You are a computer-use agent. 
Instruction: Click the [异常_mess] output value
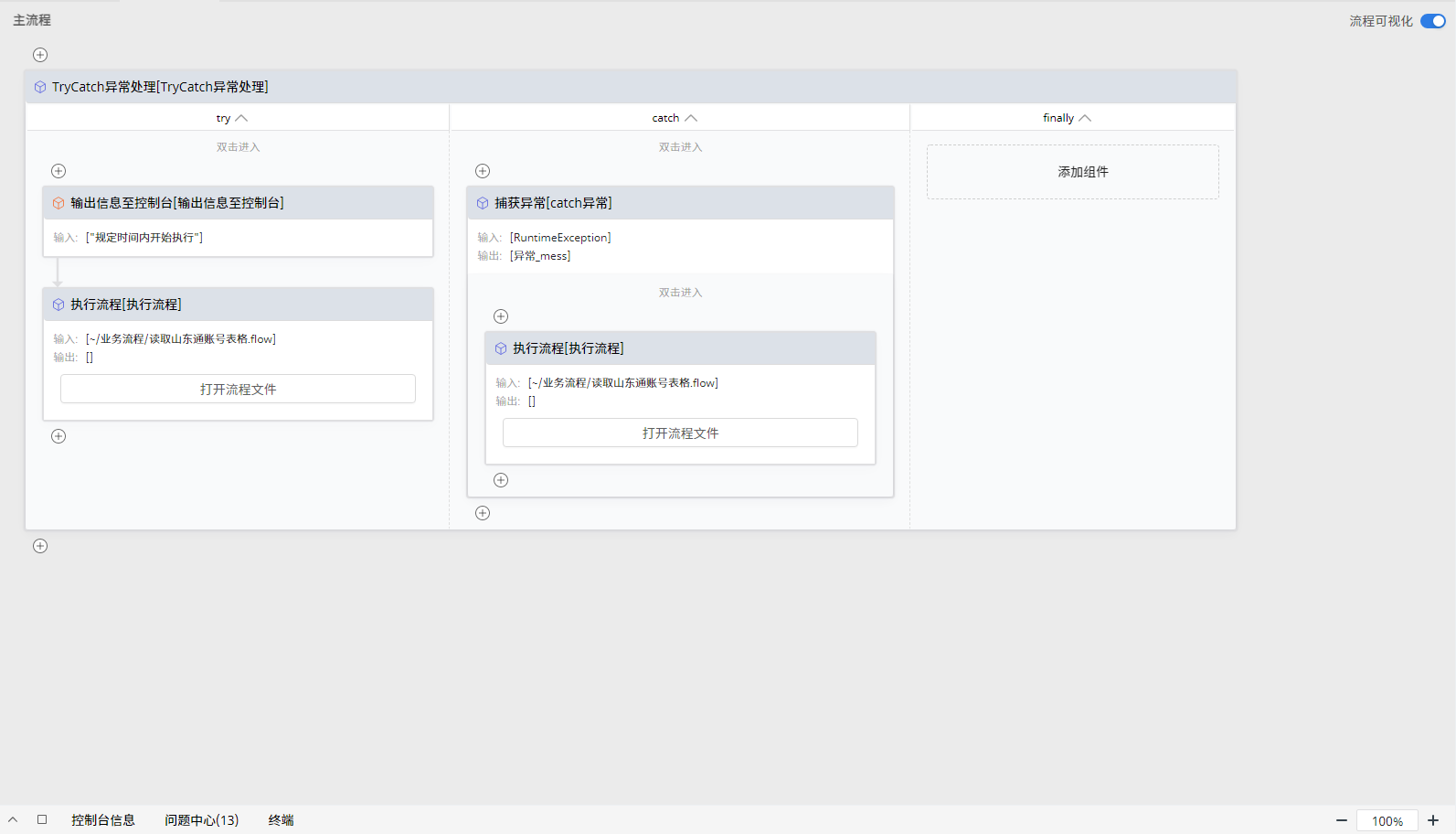click(540, 256)
